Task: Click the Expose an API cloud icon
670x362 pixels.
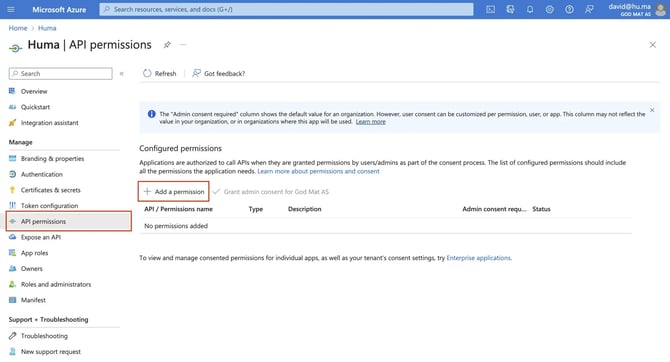Action: 12,237
